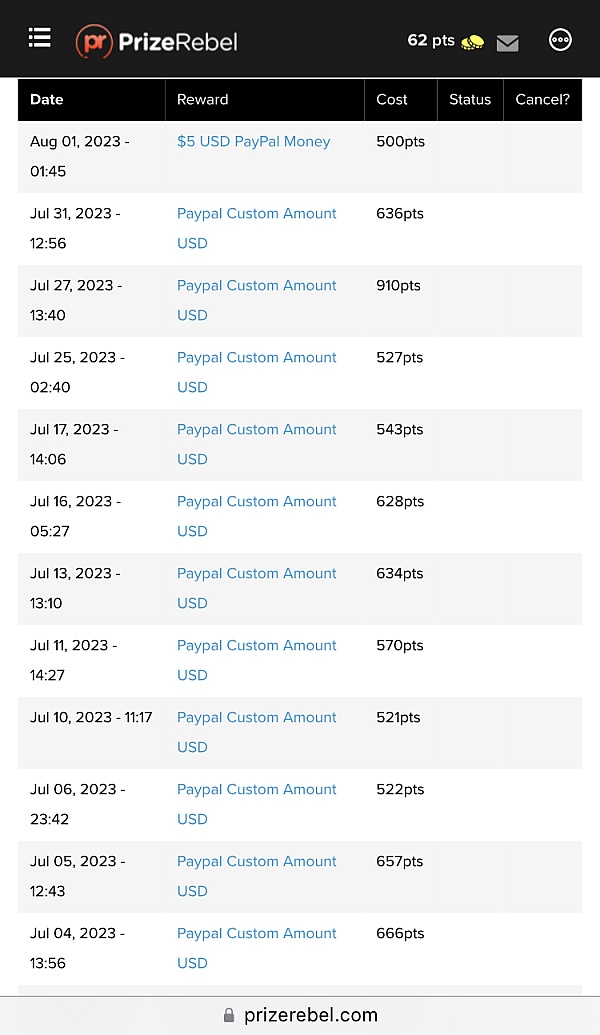Click the PrizeRebel logo
Image resolution: width=600 pixels, height=1035 pixels.
click(157, 41)
